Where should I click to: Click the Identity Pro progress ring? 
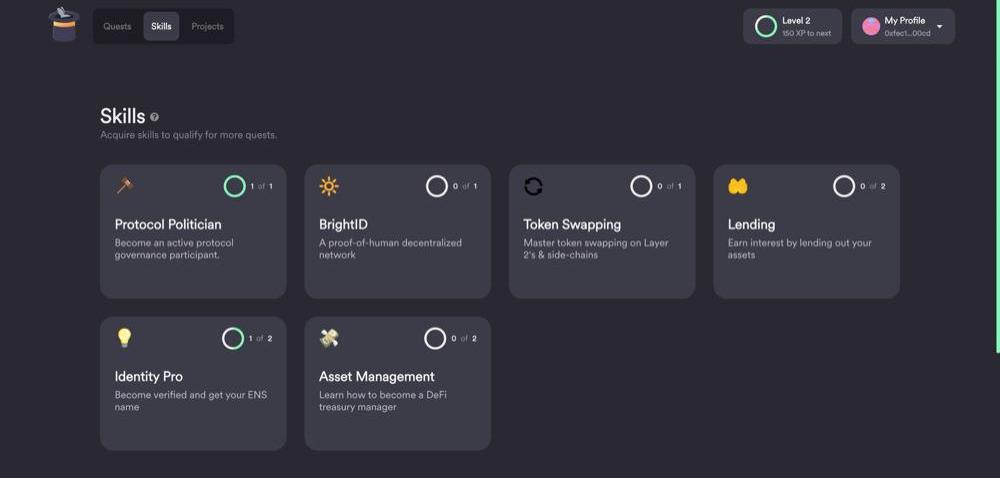click(x=233, y=338)
